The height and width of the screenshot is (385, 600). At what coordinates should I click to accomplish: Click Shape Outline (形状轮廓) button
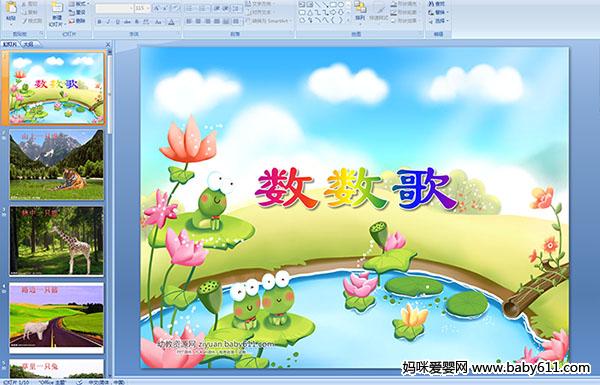tap(406, 12)
